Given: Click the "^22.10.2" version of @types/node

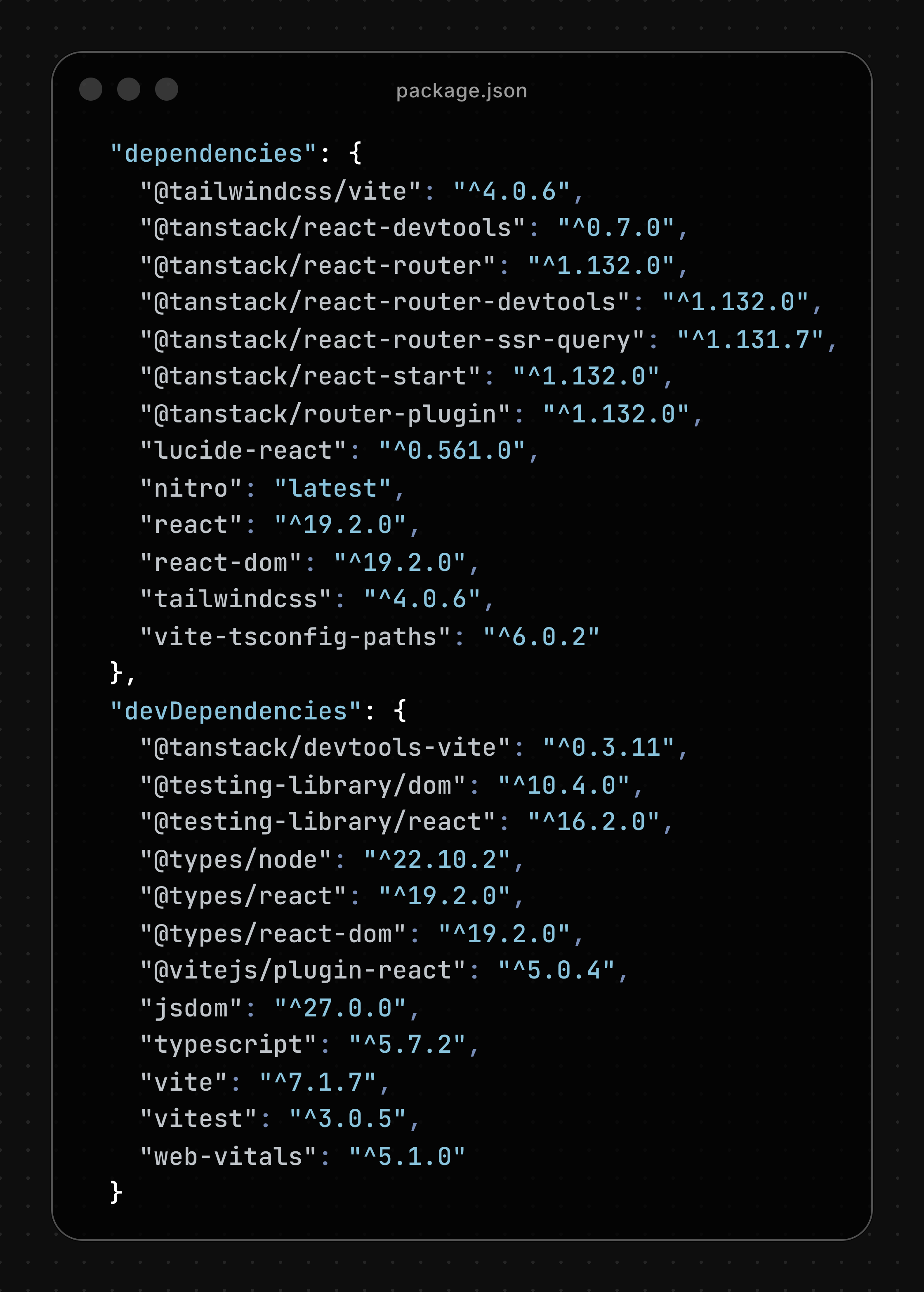Looking at the screenshot, I should 437,859.
